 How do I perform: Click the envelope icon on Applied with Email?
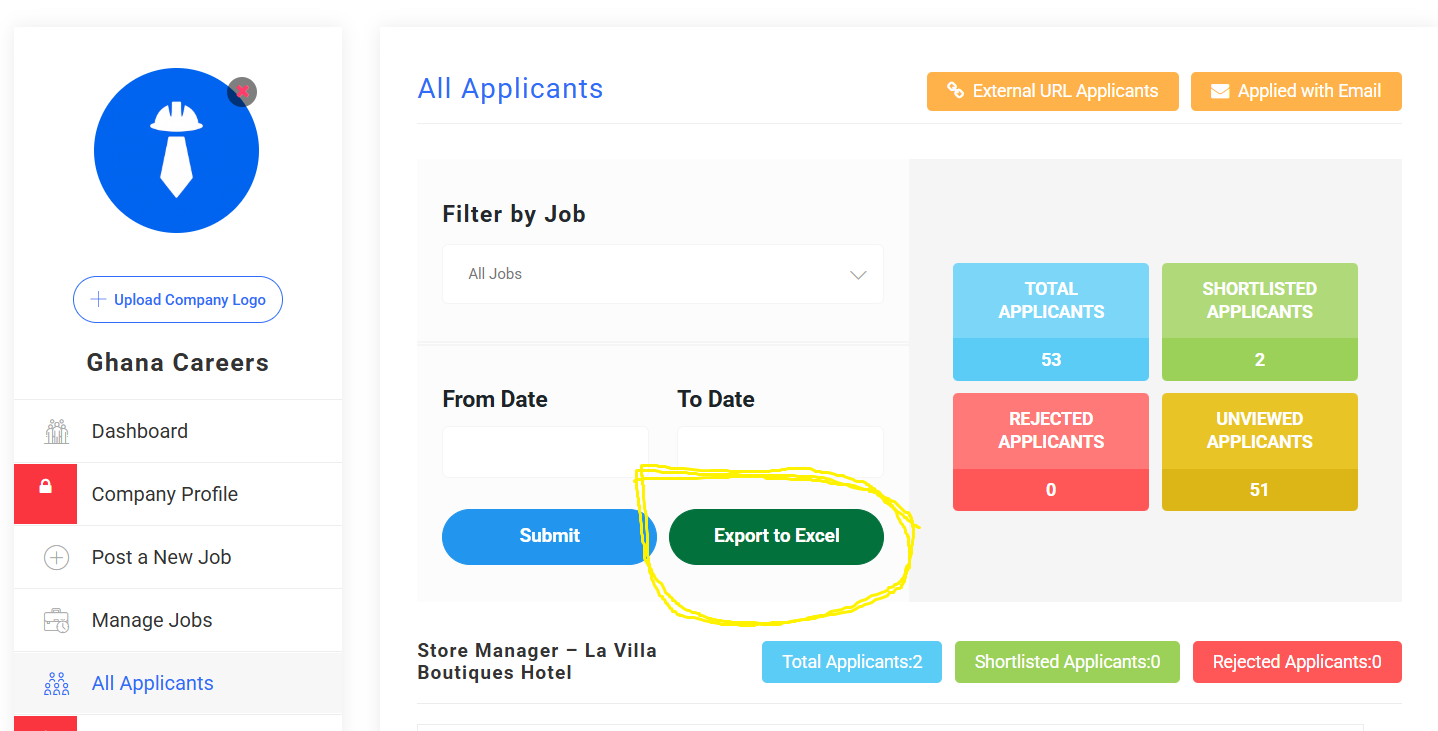point(1219,91)
